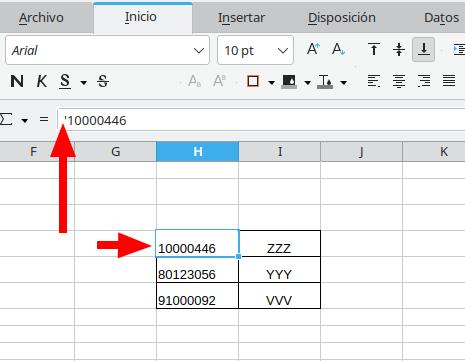The height and width of the screenshot is (361, 465).
Task: Select column K header
Action: [434, 152]
